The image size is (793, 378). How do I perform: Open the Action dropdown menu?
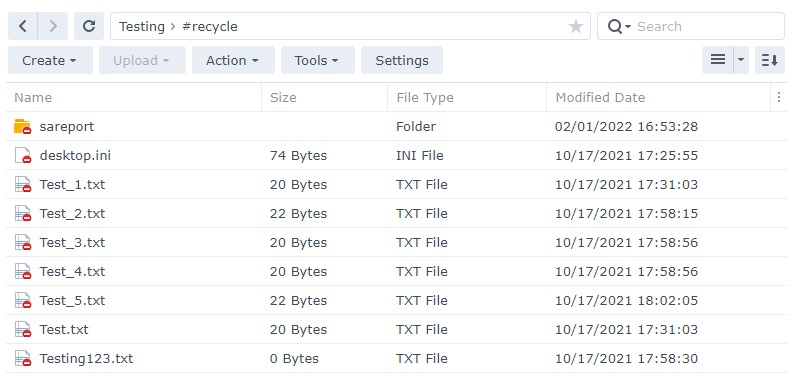click(x=233, y=60)
